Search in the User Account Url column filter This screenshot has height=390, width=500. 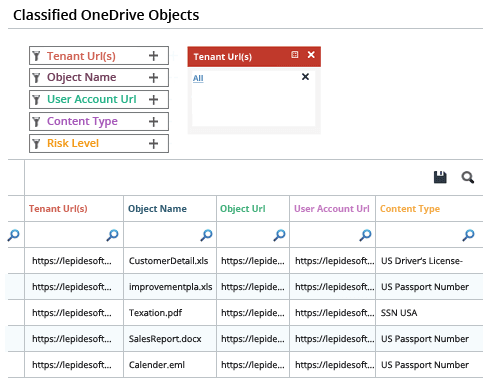click(365, 235)
